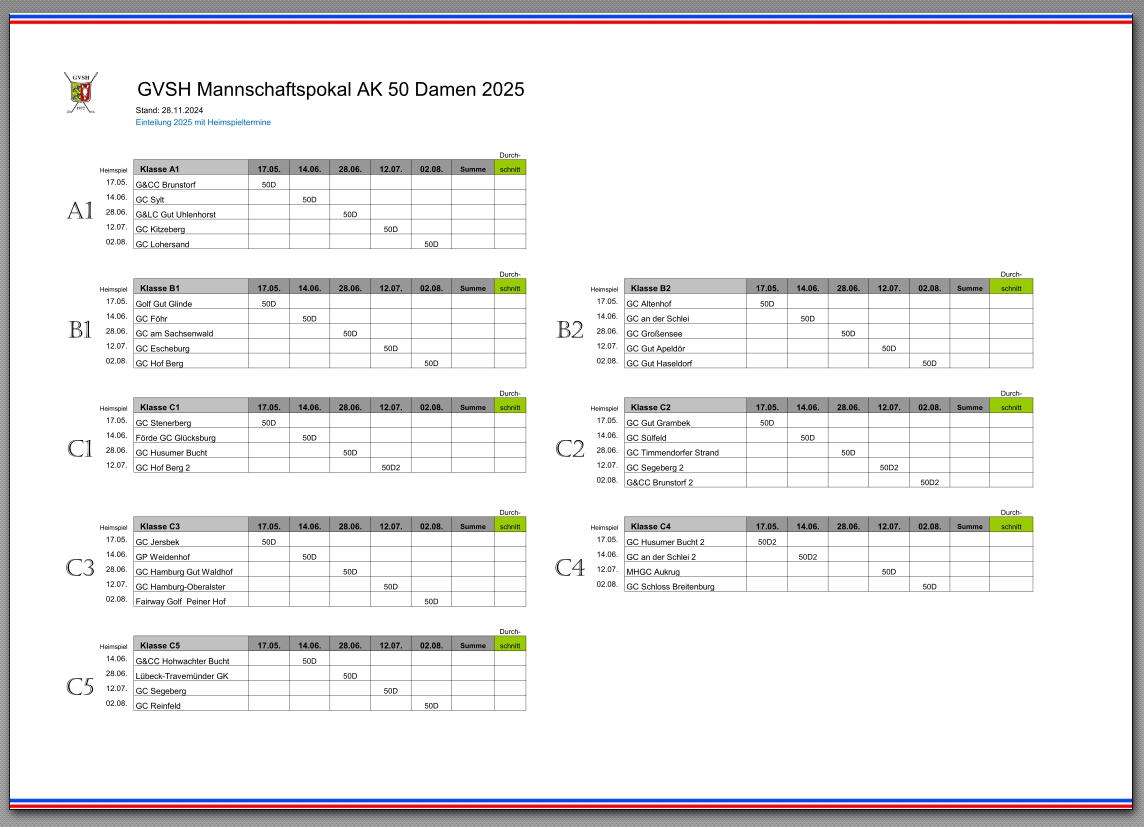
Task: Click the 'GC Altenhof' cell
Action: click(686, 303)
